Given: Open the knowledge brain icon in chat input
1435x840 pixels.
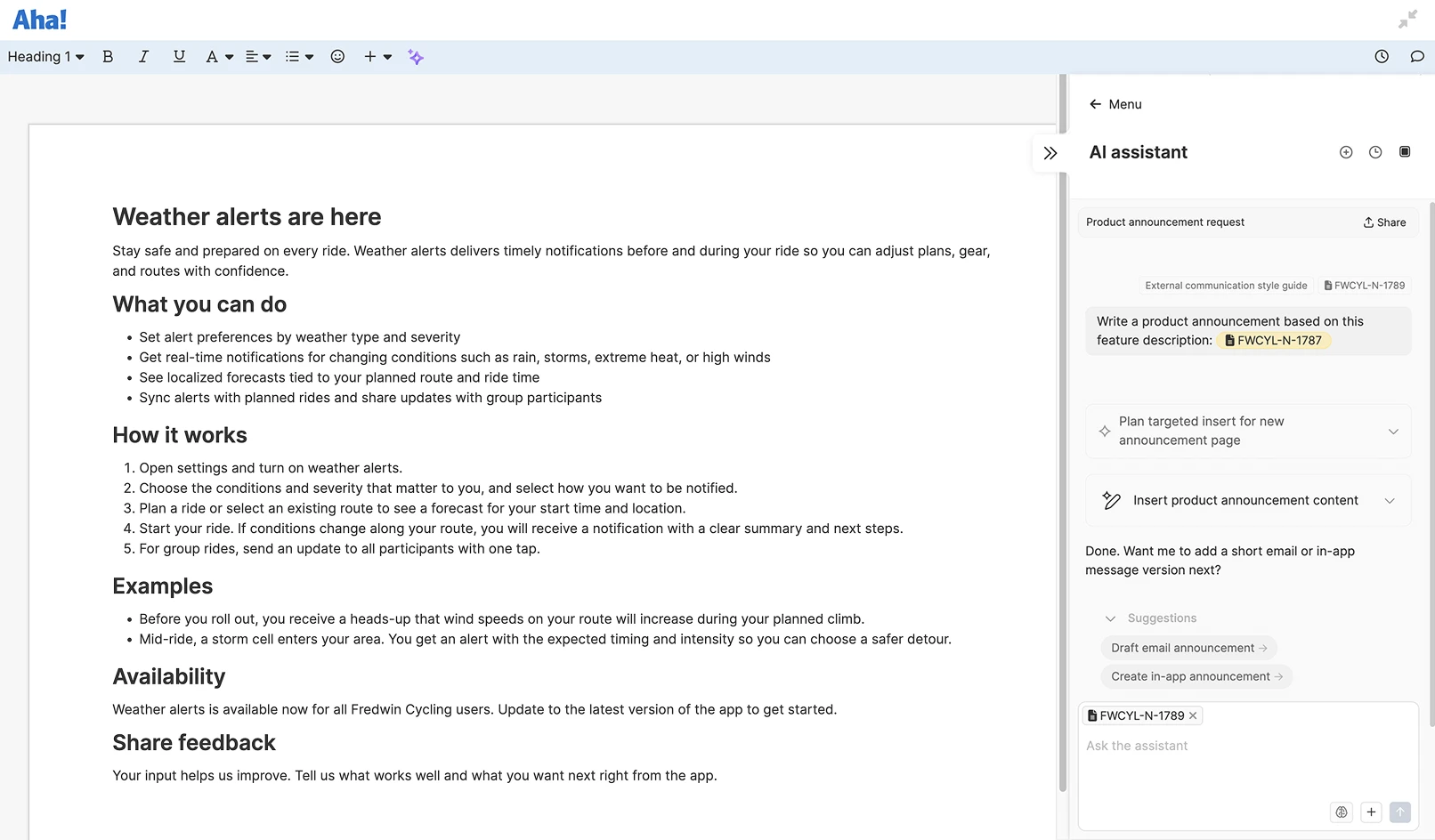Looking at the screenshot, I should 1341,812.
